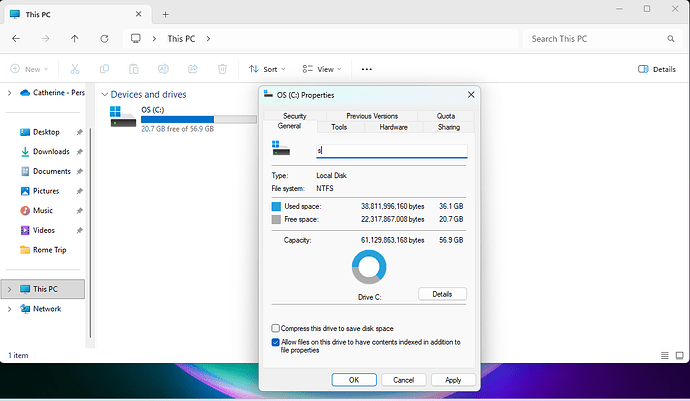
Task: Click Apply in Properties dialog
Action: tap(453, 380)
